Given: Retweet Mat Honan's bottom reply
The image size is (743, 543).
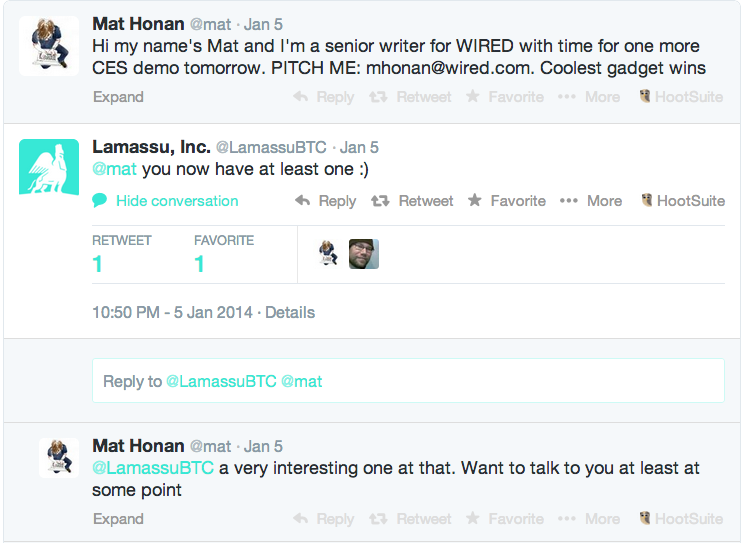Looking at the screenshot, I should (x=410, y=519).
